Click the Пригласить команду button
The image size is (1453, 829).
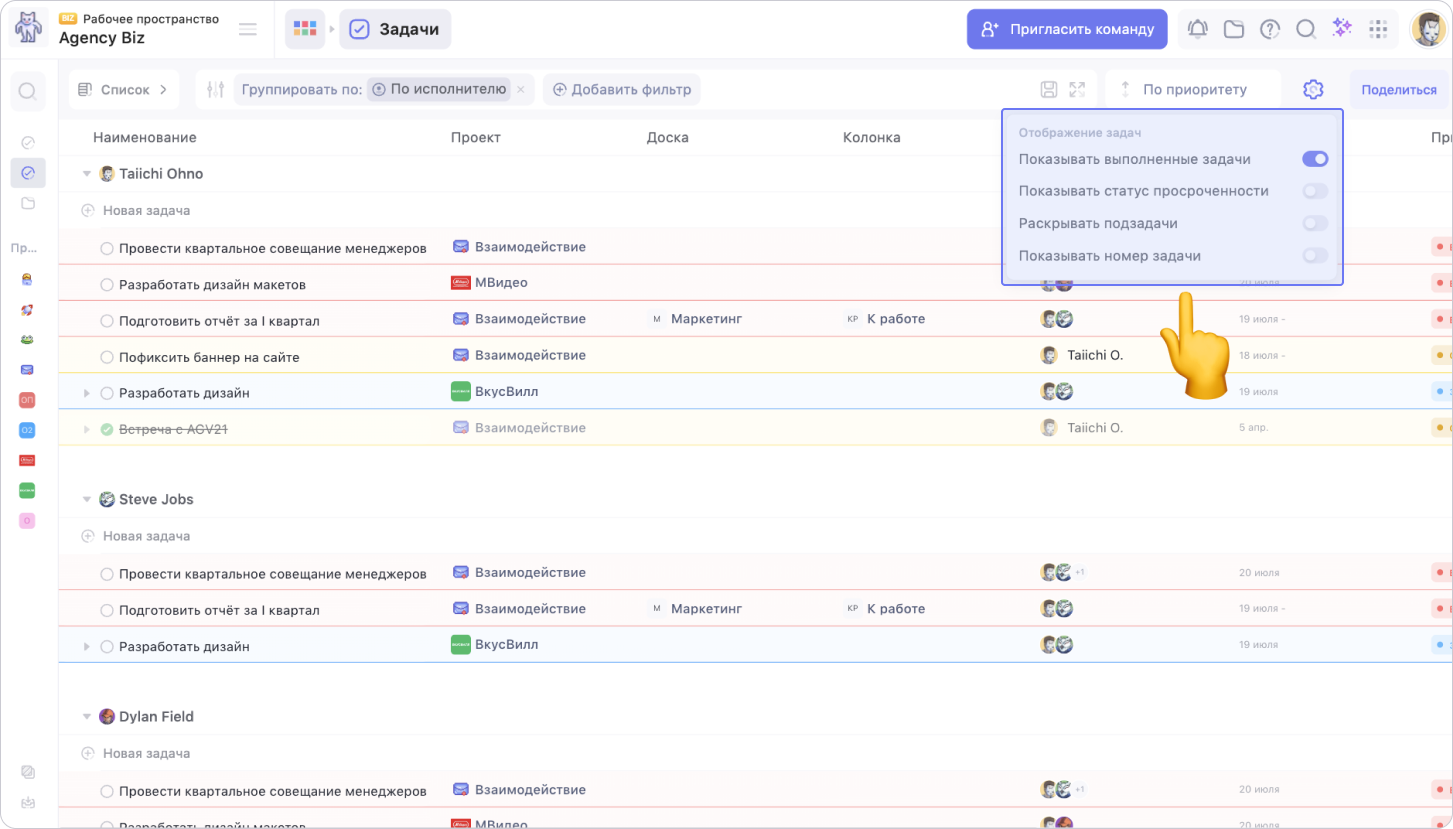1067,29
